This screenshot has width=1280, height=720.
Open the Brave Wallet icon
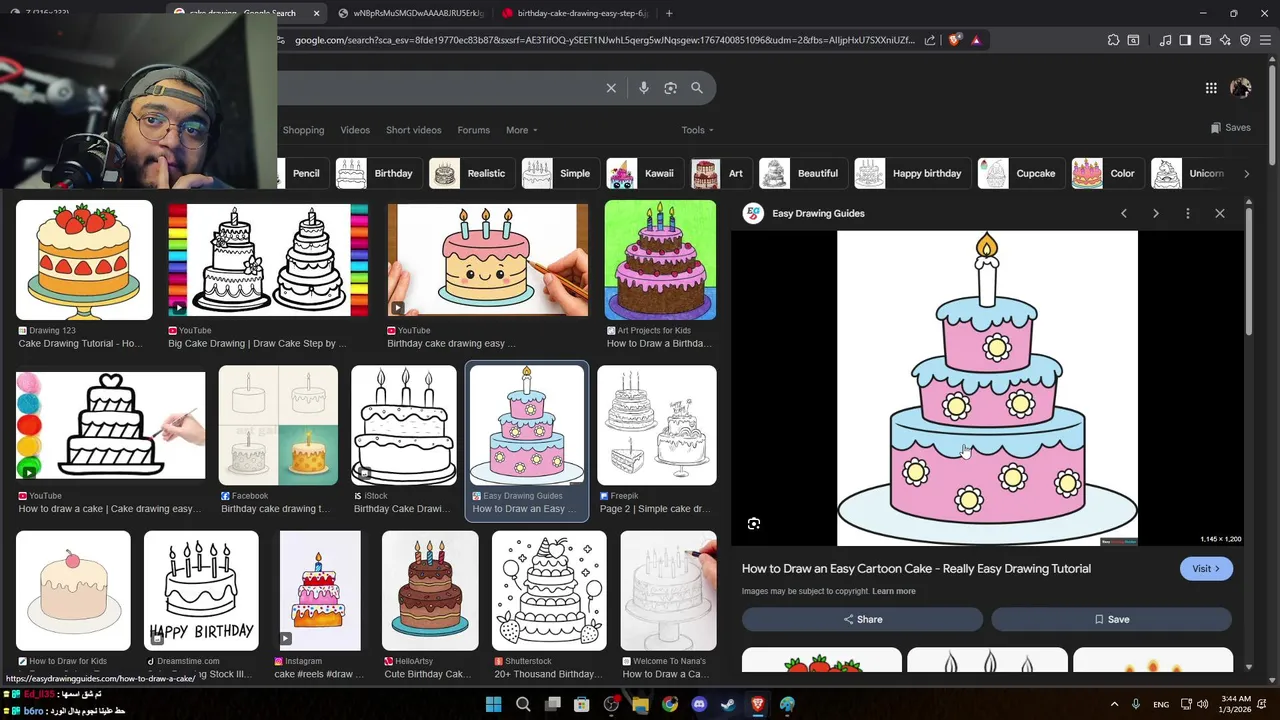pyautogui.click(x=1205, y=40)
